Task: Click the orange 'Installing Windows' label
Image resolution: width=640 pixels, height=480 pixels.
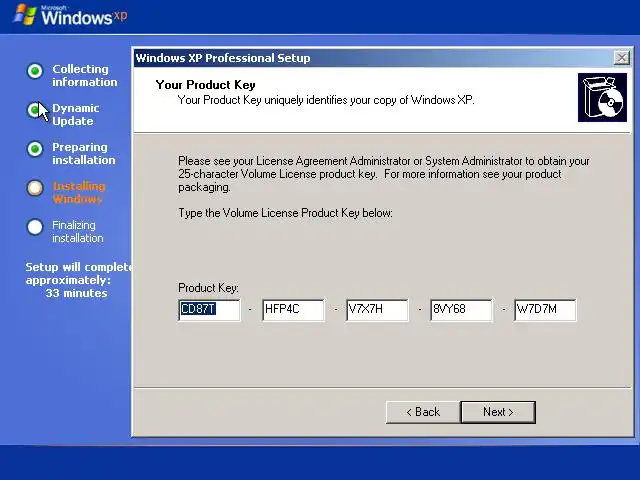Action: click(79, 193)
